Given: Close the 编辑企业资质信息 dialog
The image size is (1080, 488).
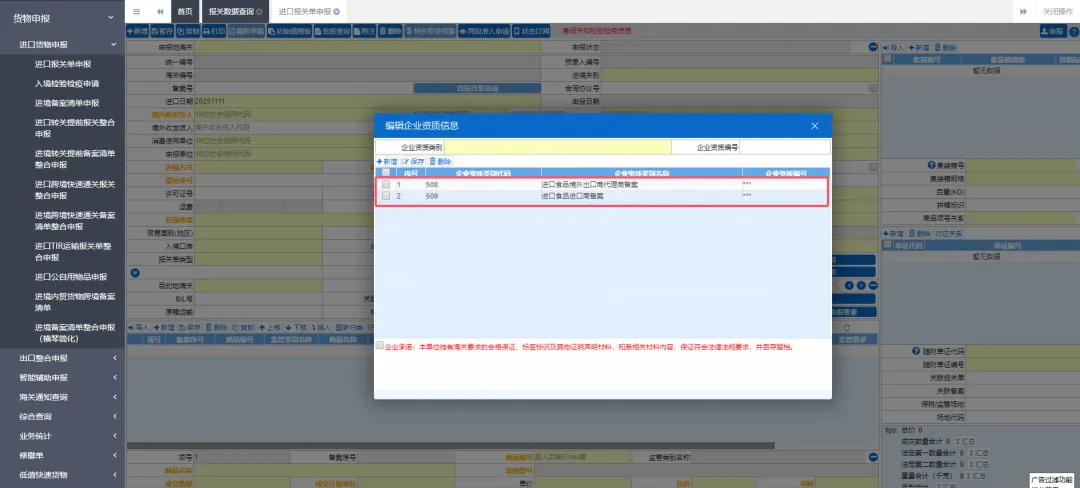Looking at the screenshot, I should coord(814,126).
